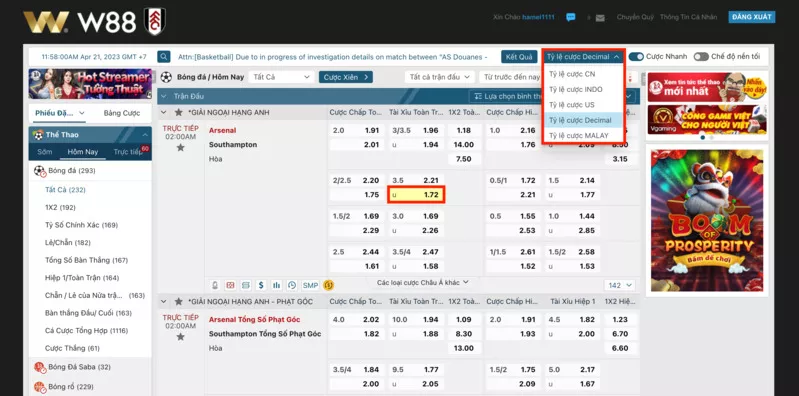This screenshot has height=396, width=799.
Task: Open the clock history icon under Arsenal match
Action: click(x=291, y=285)
